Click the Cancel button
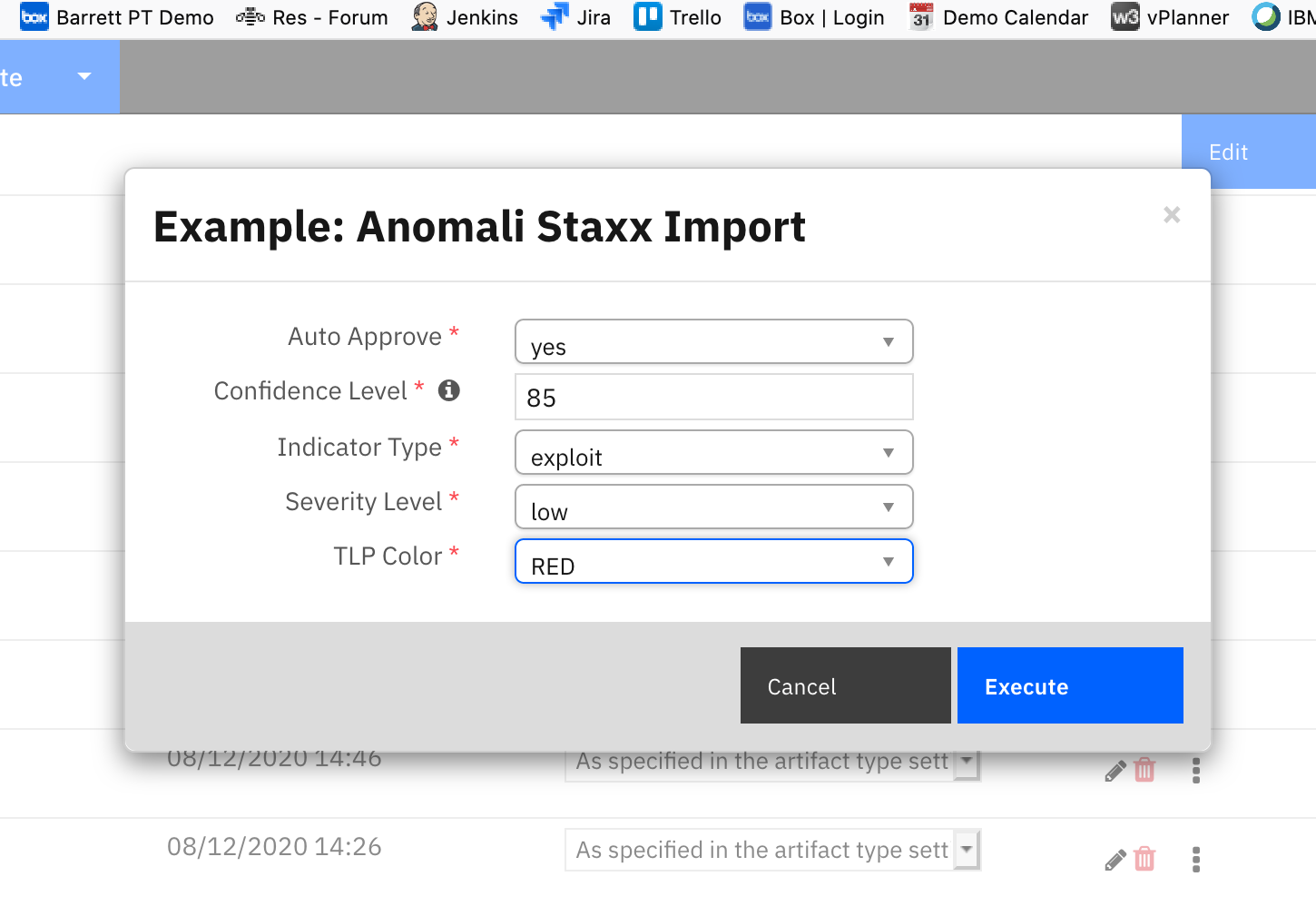The width and height of the screenshot is (1316, 906). click(x=845, y=685)
